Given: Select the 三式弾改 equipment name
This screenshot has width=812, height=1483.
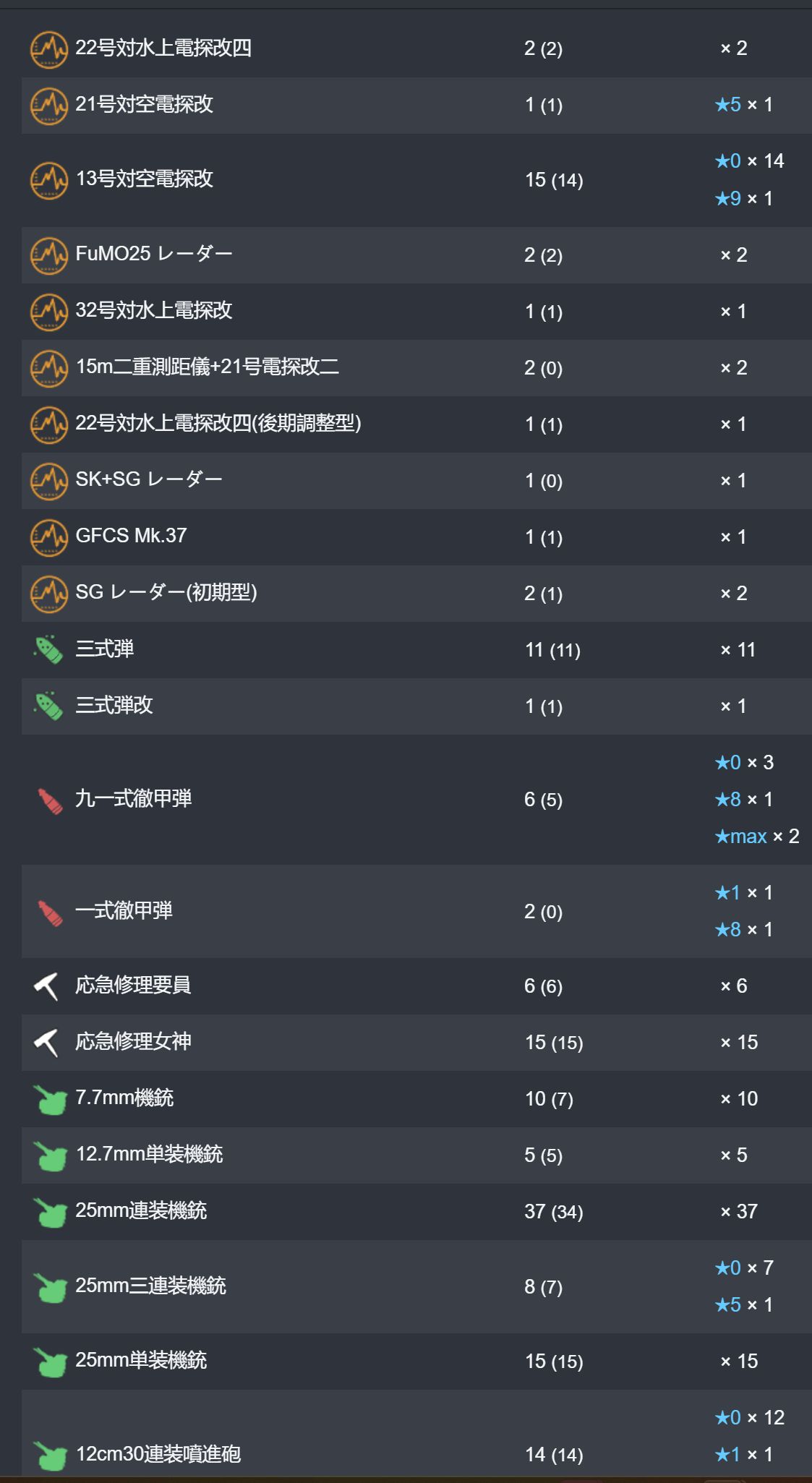Looking at the screenshot, I should [114, 705].
